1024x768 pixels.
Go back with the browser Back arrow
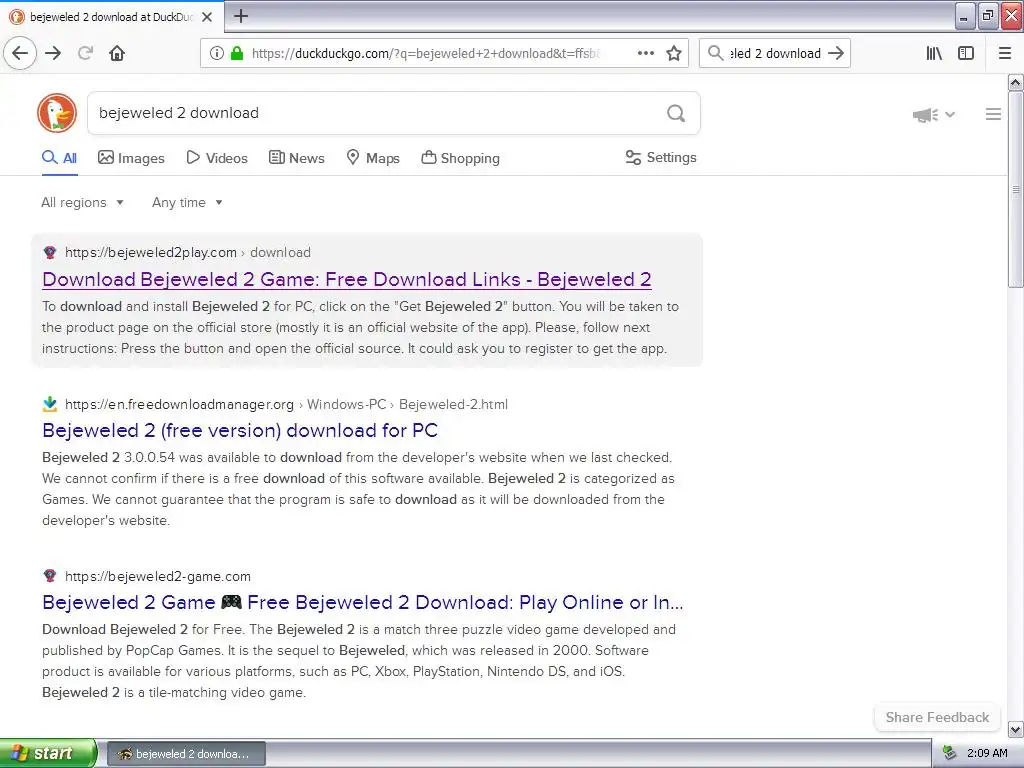click(x=20, y=53)
